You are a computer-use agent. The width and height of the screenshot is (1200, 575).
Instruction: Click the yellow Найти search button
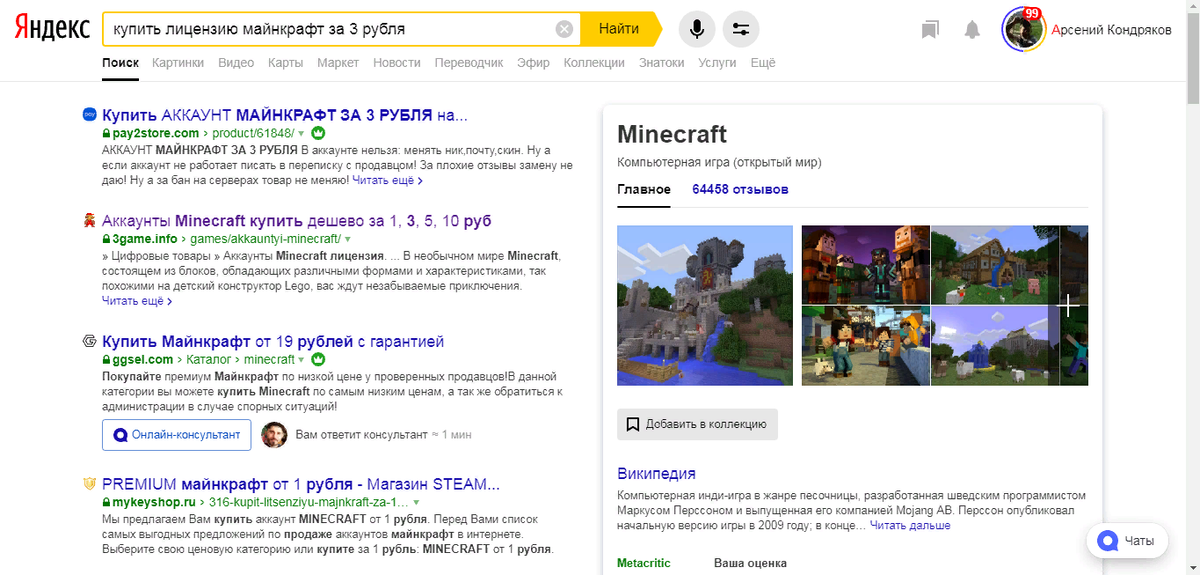(x=620, y=29)
